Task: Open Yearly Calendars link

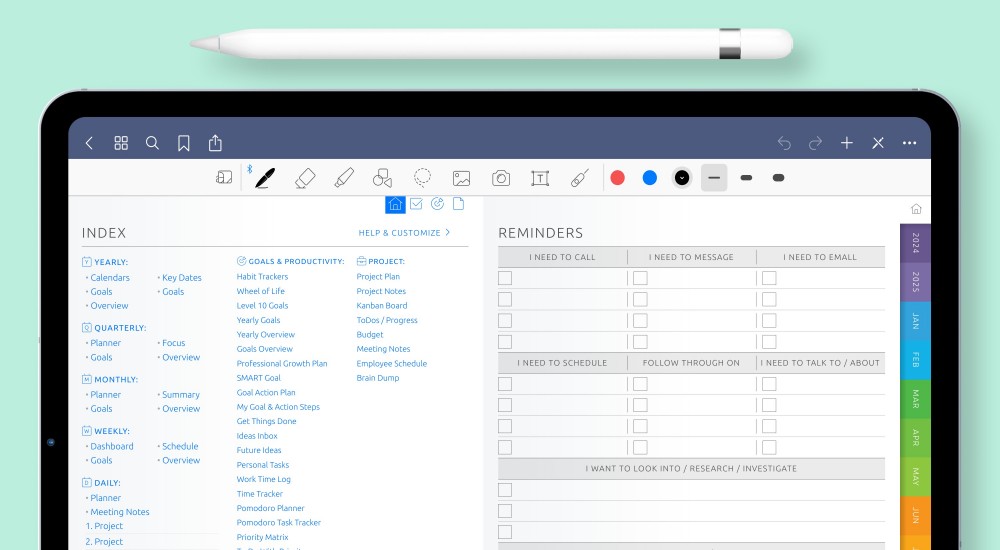Action: point(110,278)
